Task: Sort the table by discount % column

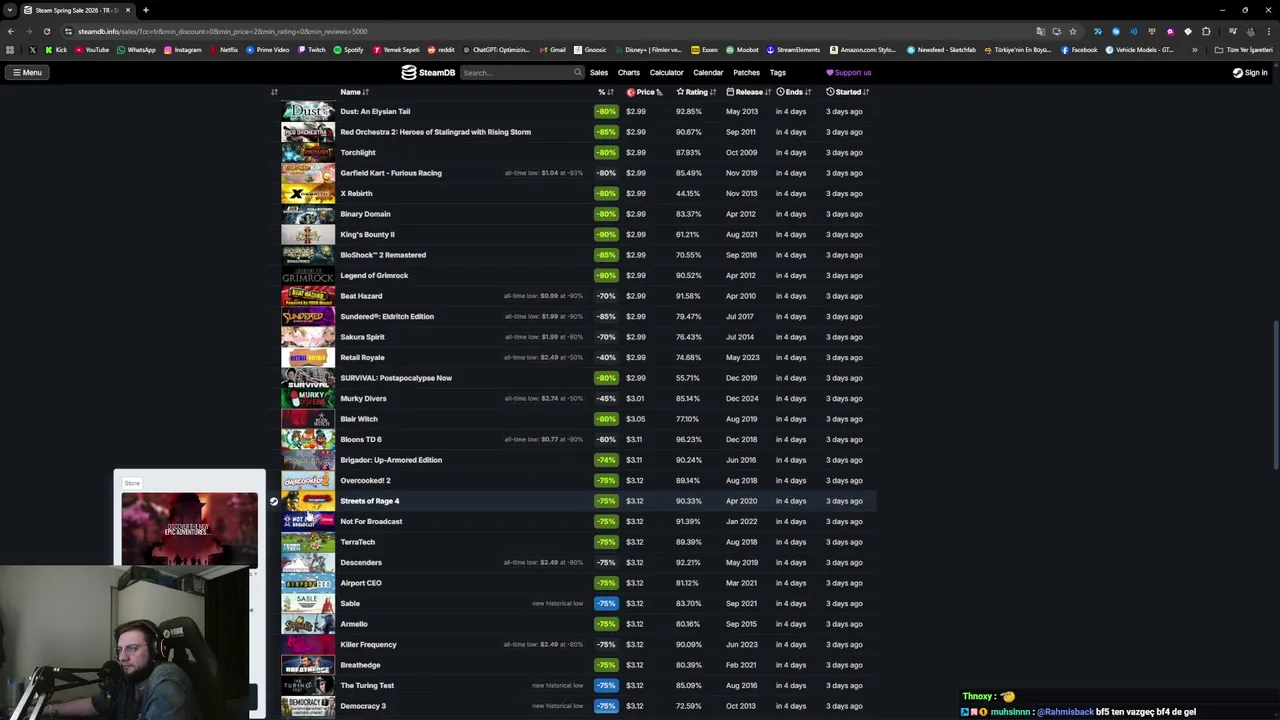Action: pyautogui.click(x=606, y=92)
